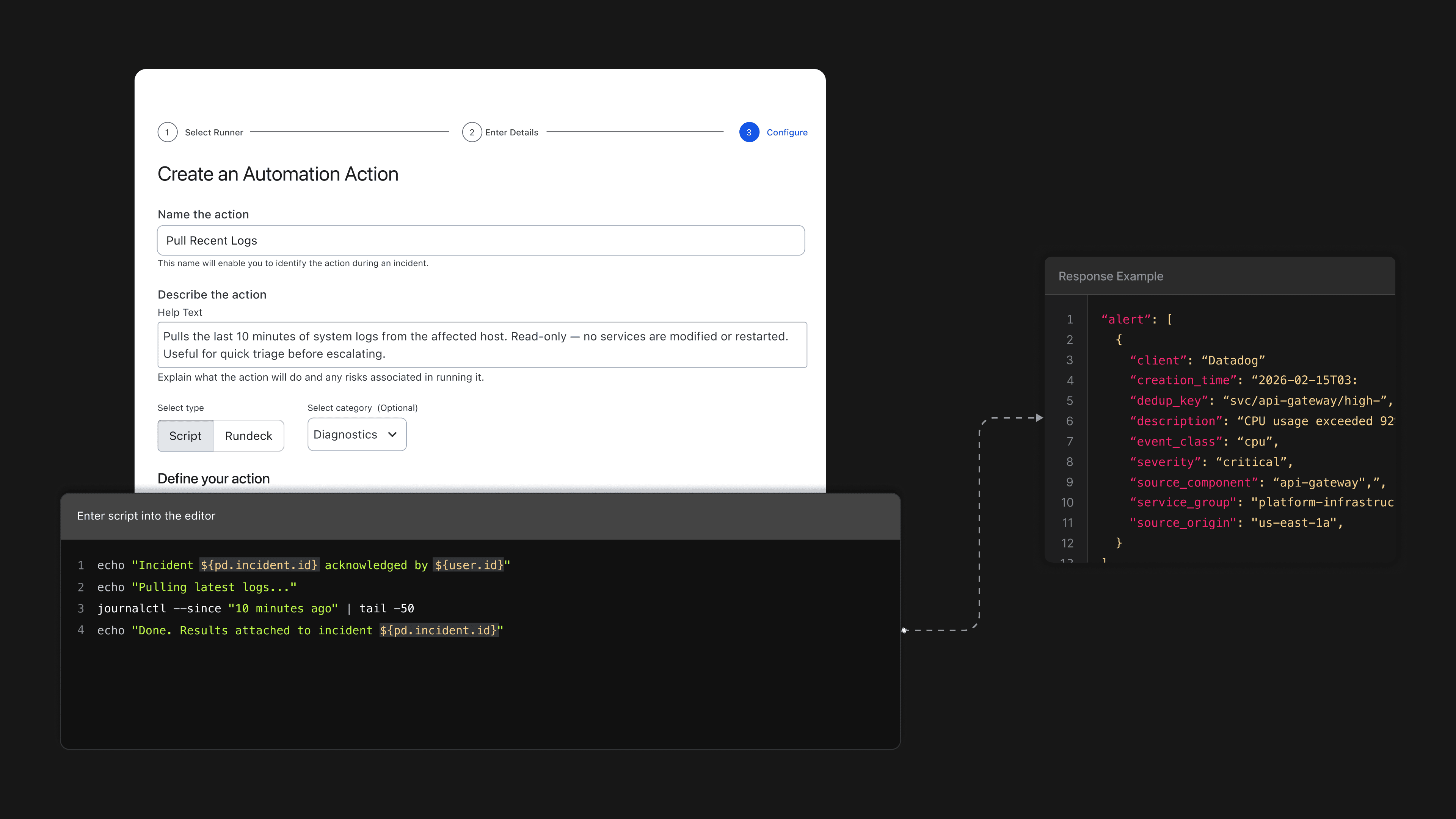The width and height of the screenshot is (1456, 819).
Task: Select the Script action type
Action: point(185,435)
